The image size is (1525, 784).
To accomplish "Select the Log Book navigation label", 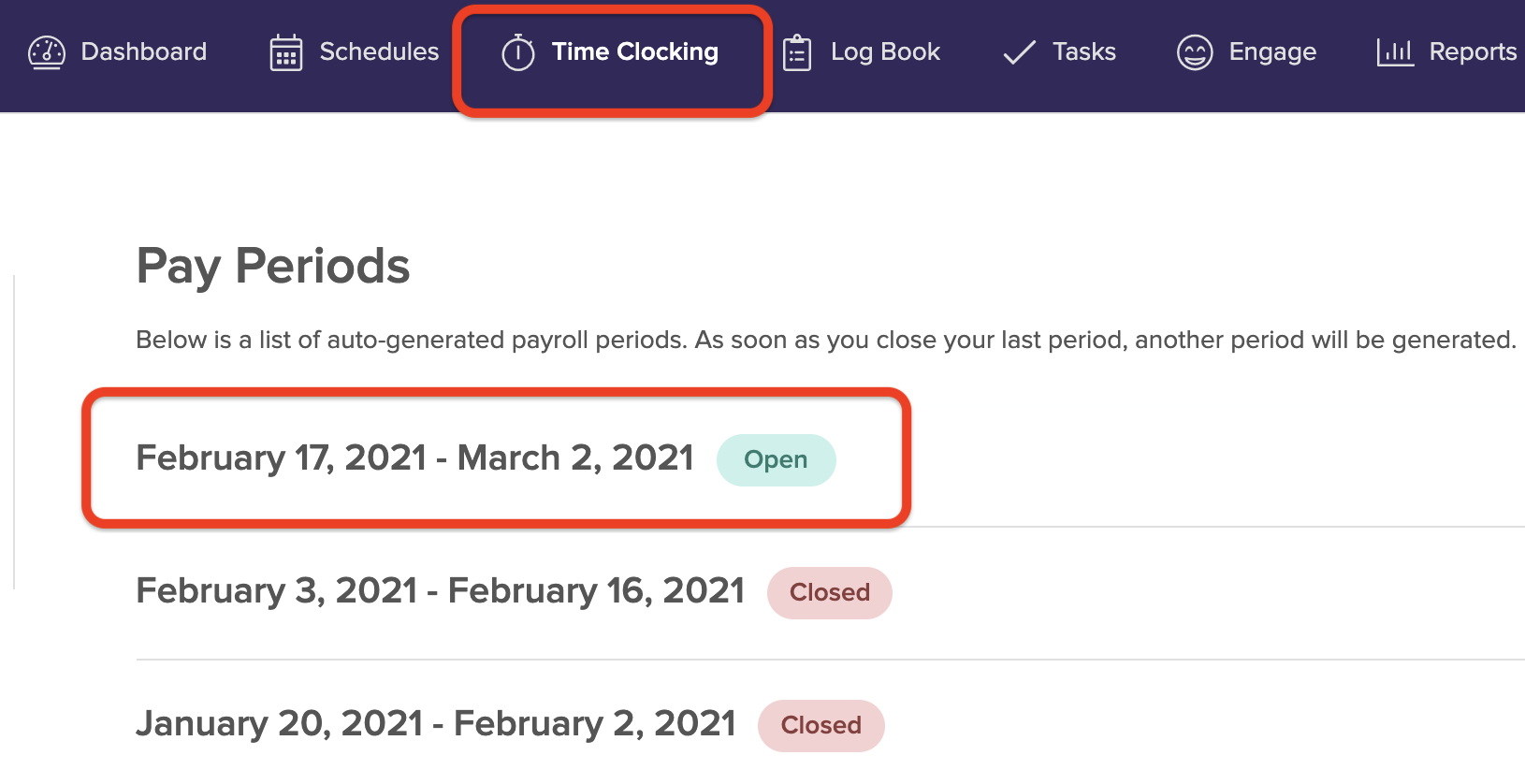I will (885, 53).
